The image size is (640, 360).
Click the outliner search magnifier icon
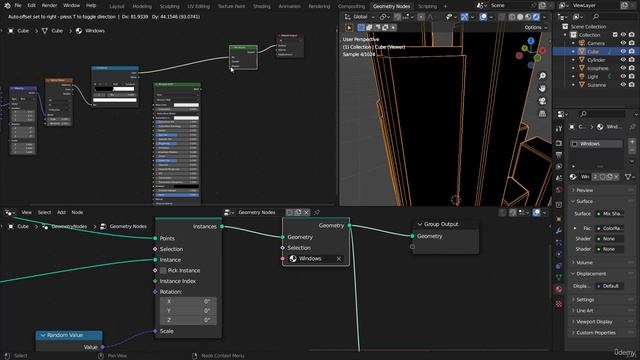coord(596,17)
